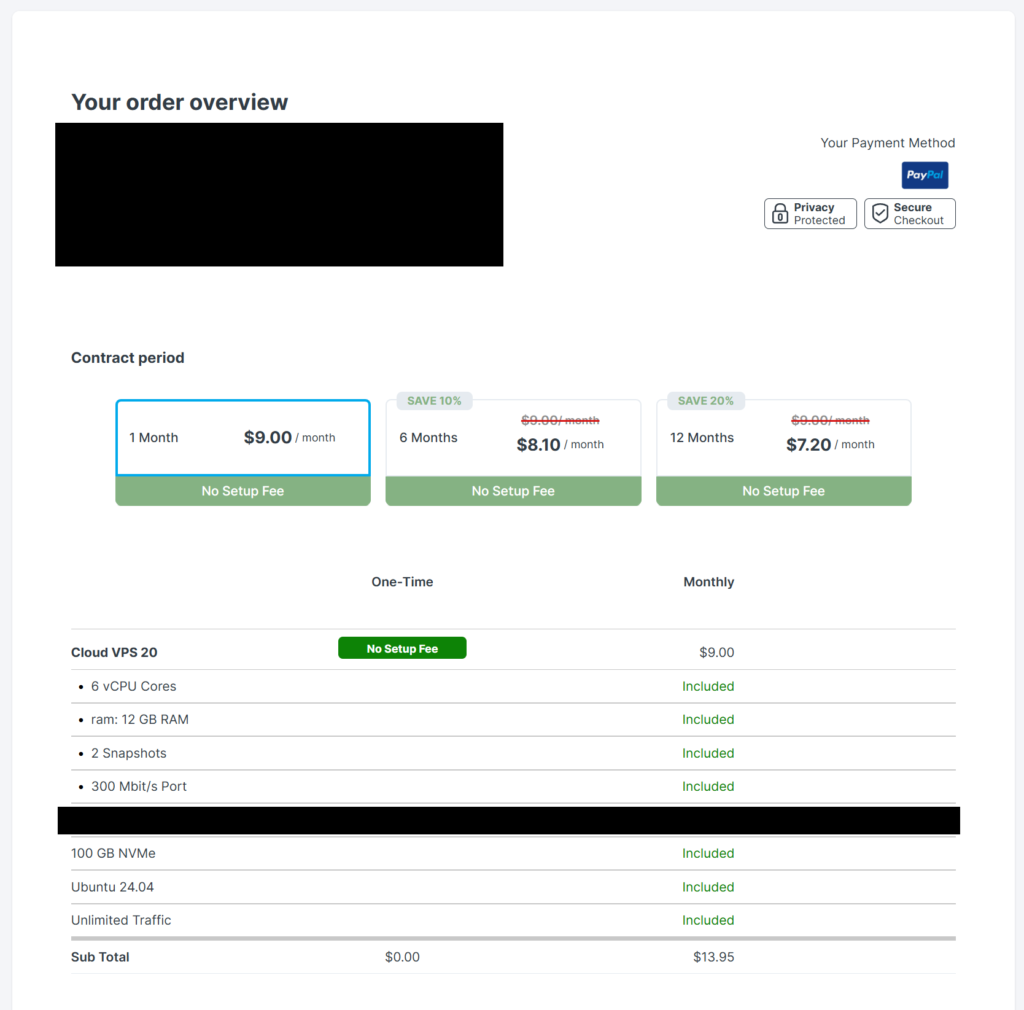Click the $0.00 one-time subtotal
This screenshot has width=1024, height=1010.
[402, 956]
